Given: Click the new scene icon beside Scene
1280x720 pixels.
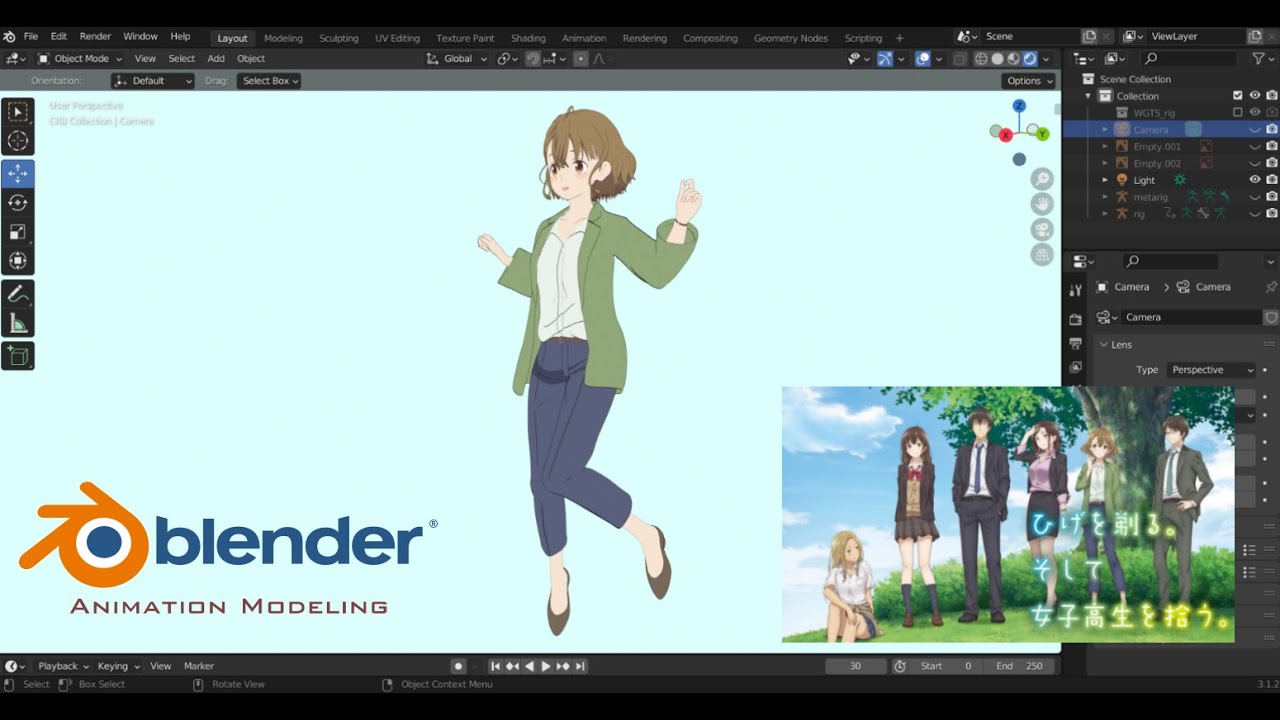Looking at the screenshot, I should (1090, 36).
